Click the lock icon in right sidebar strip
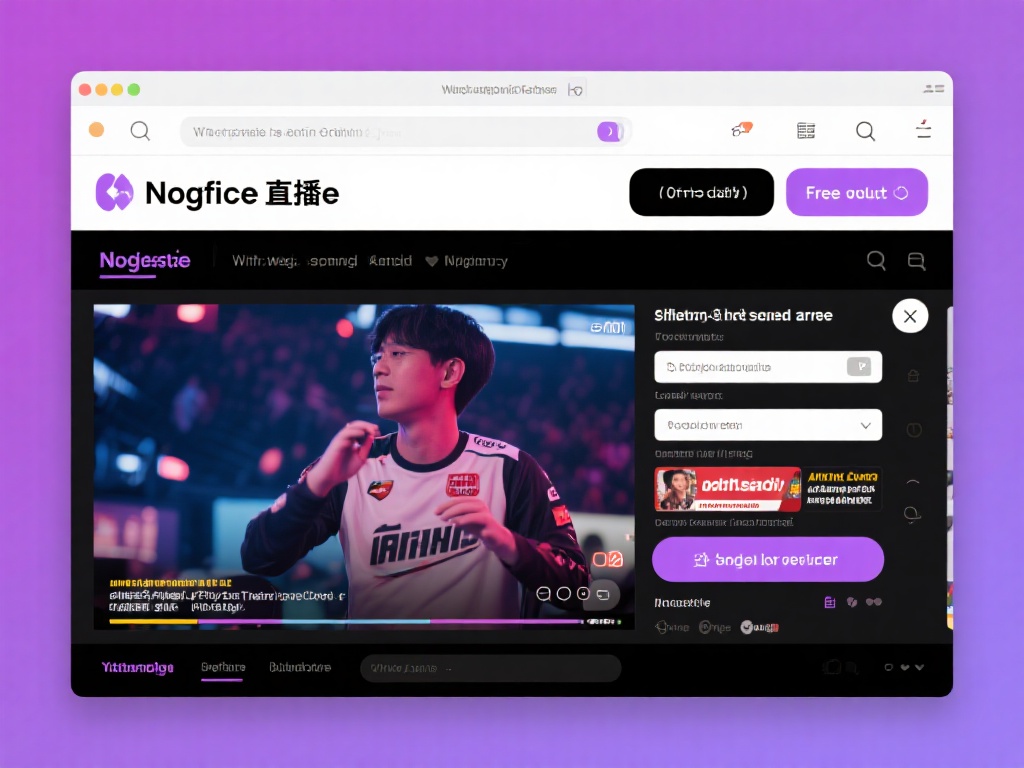 (912, 376)
